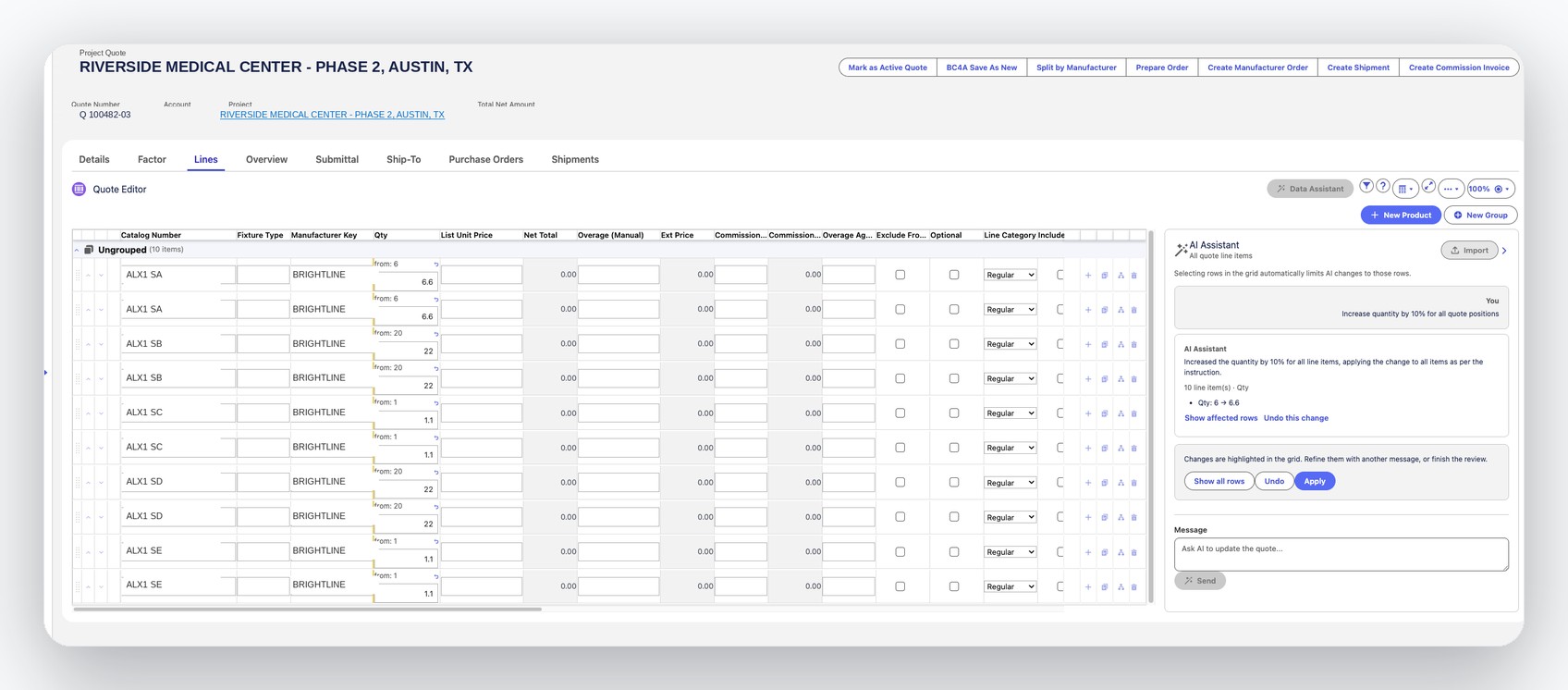Tick Exclude From checkbox on first ALX1 SA row
The image size is (1568, 690).
click(x=900, y=275)
